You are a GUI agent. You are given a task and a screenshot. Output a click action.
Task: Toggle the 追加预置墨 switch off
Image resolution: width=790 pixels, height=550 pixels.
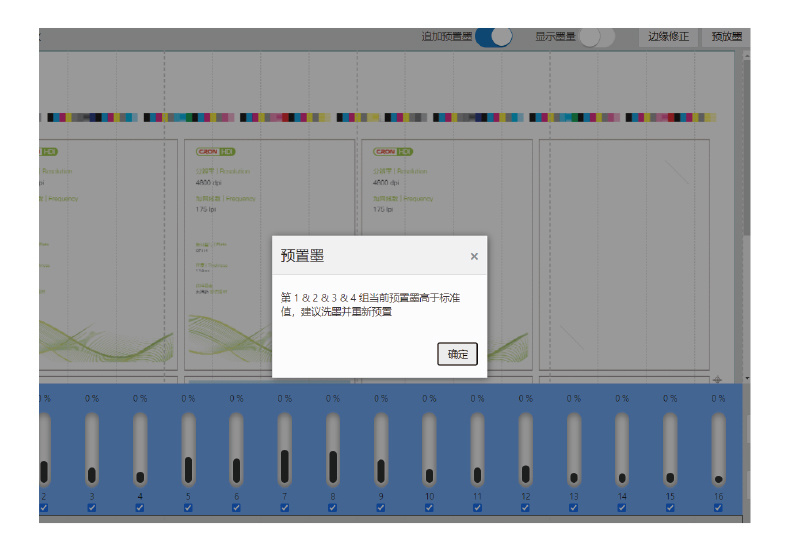point(493,37)
